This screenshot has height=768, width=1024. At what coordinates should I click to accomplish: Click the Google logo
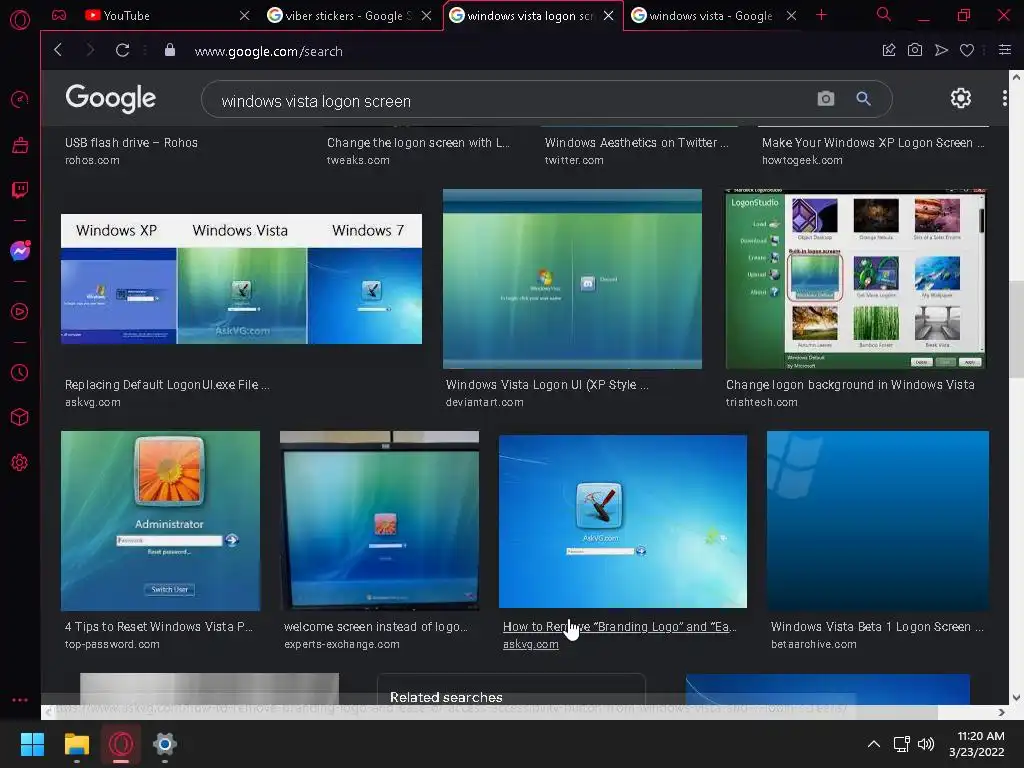(x=110, y=99)
